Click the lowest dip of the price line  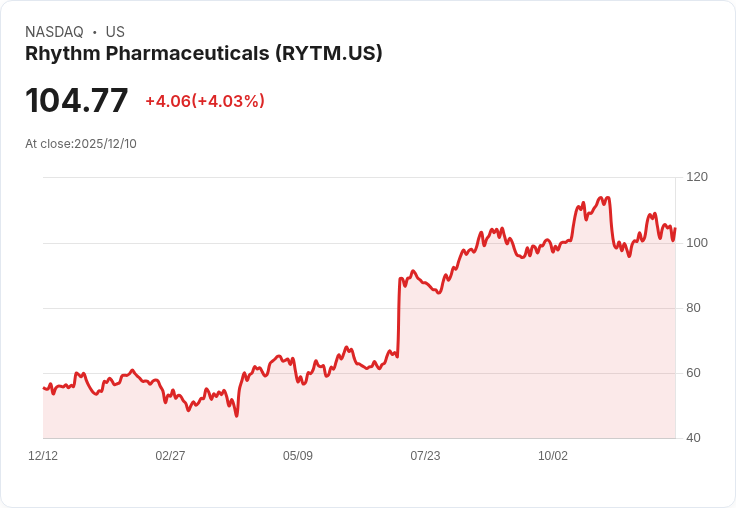point(237,415)
